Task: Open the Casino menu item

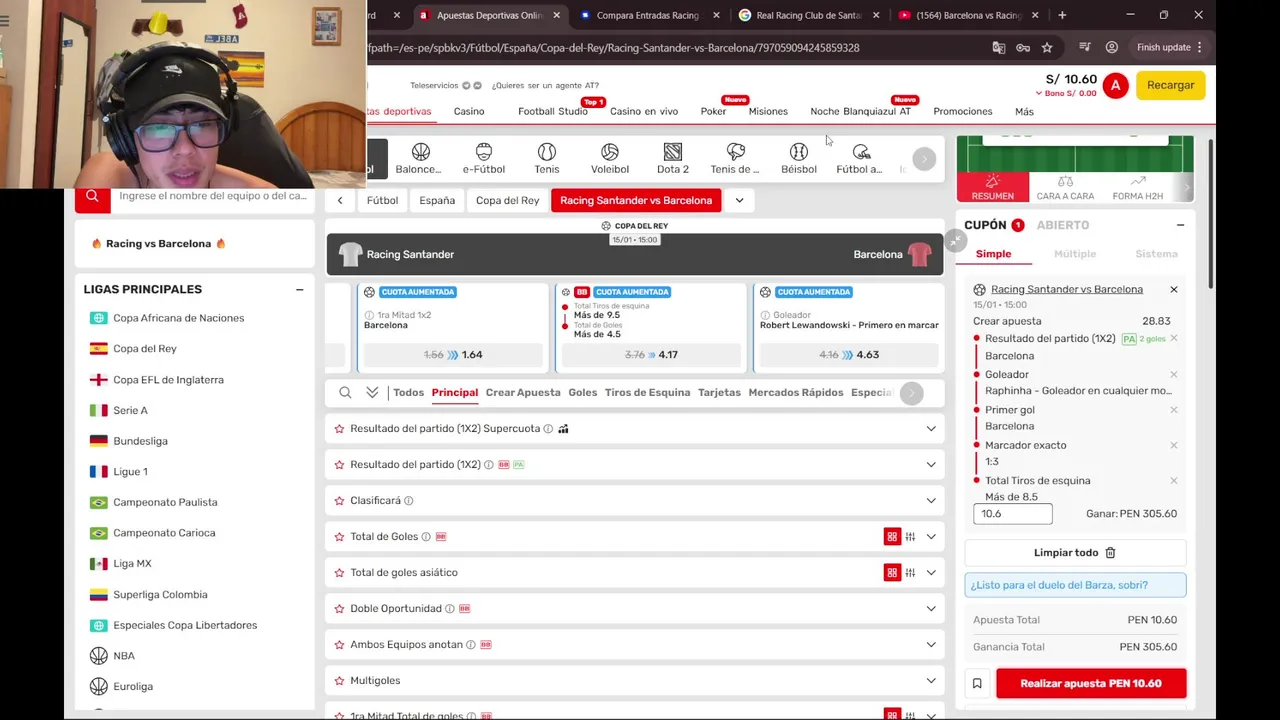Action: click(469, 112)
